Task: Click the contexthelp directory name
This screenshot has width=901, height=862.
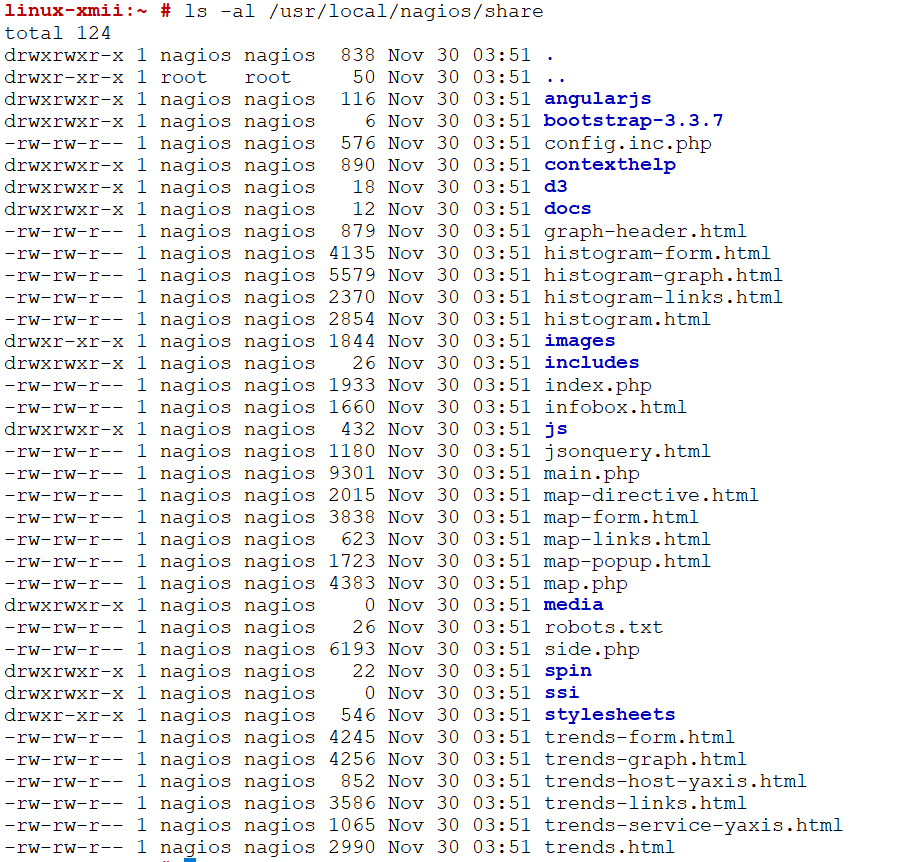Action: point(610,166)
